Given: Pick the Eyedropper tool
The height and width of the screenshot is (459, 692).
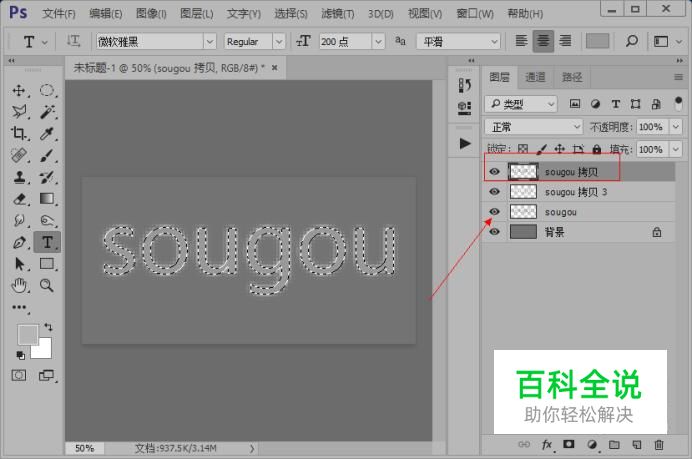Looking at the screenshot, I should pyautogui.click(x=47, y=134).
